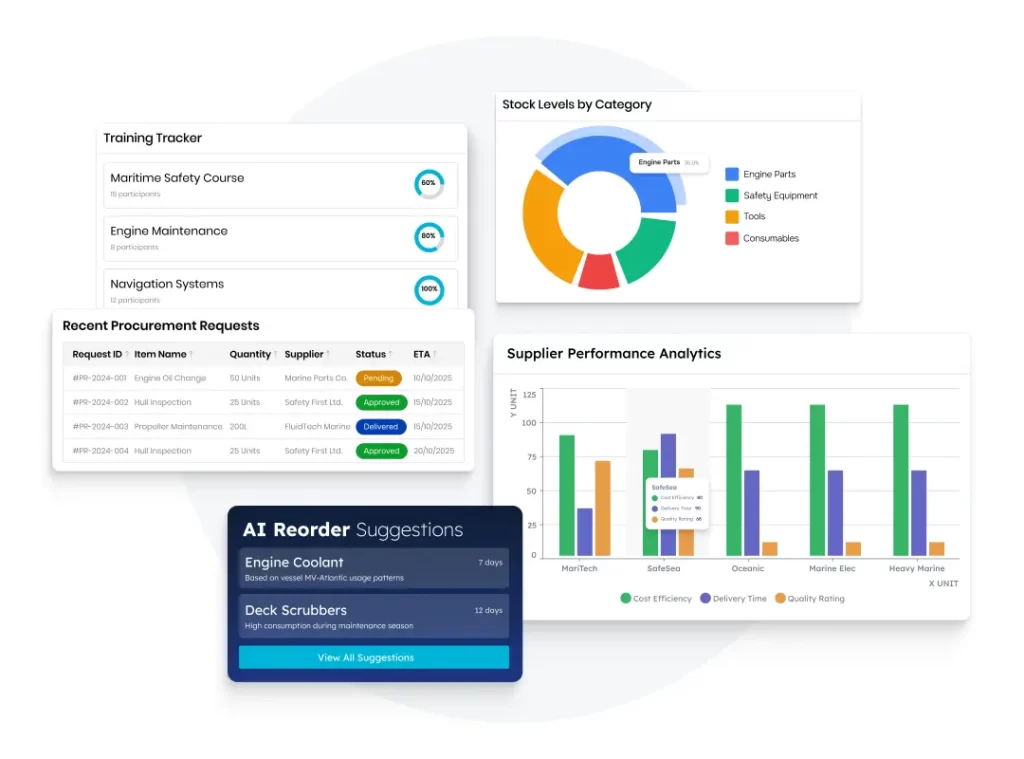Open the Engine Coolant reorder suggestion
Image resolution: width=1024 pixels, height=759 pixels.
[x=374, y=568]
